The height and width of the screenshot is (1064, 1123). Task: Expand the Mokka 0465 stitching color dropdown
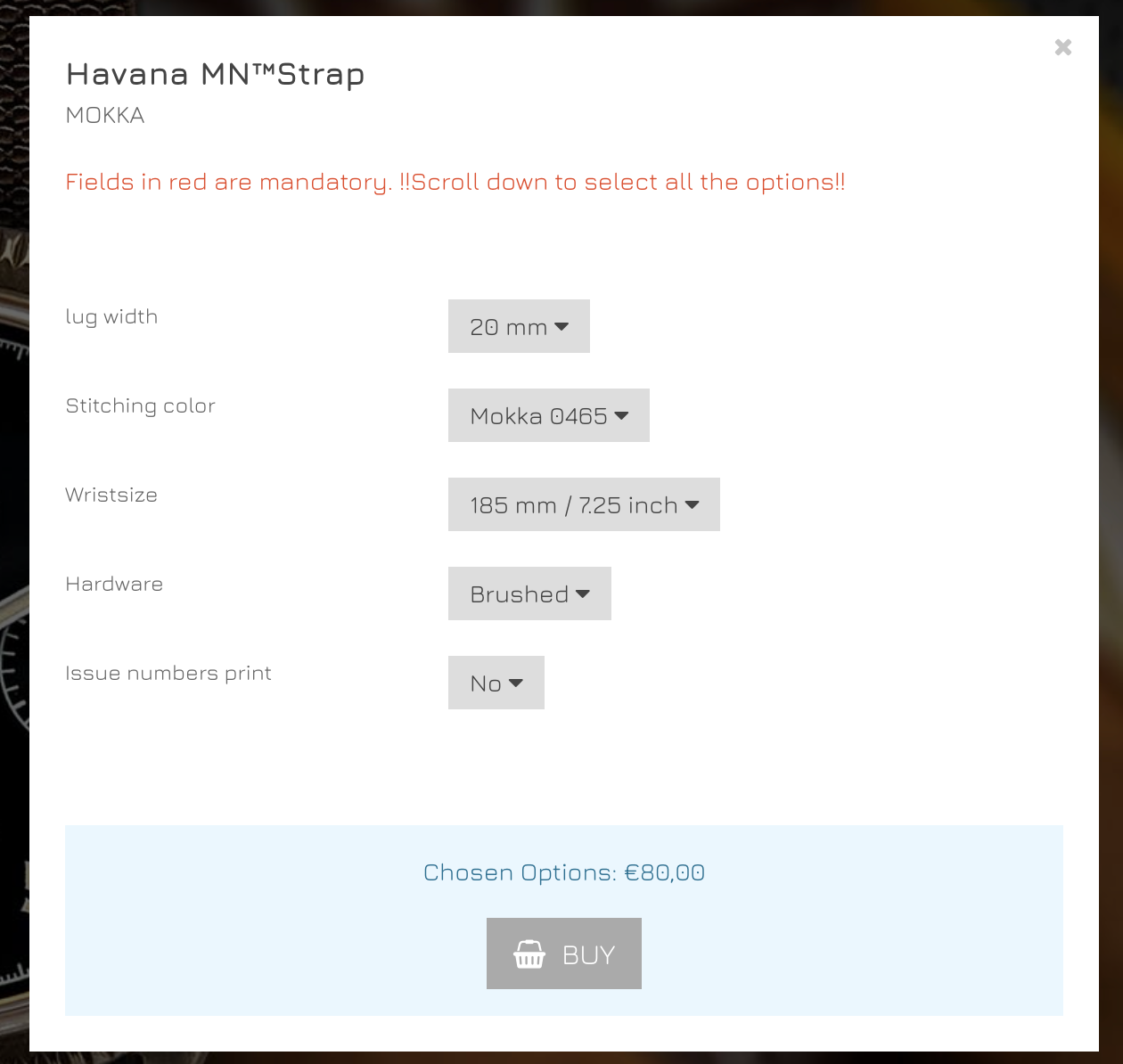(x=548, y=416)
